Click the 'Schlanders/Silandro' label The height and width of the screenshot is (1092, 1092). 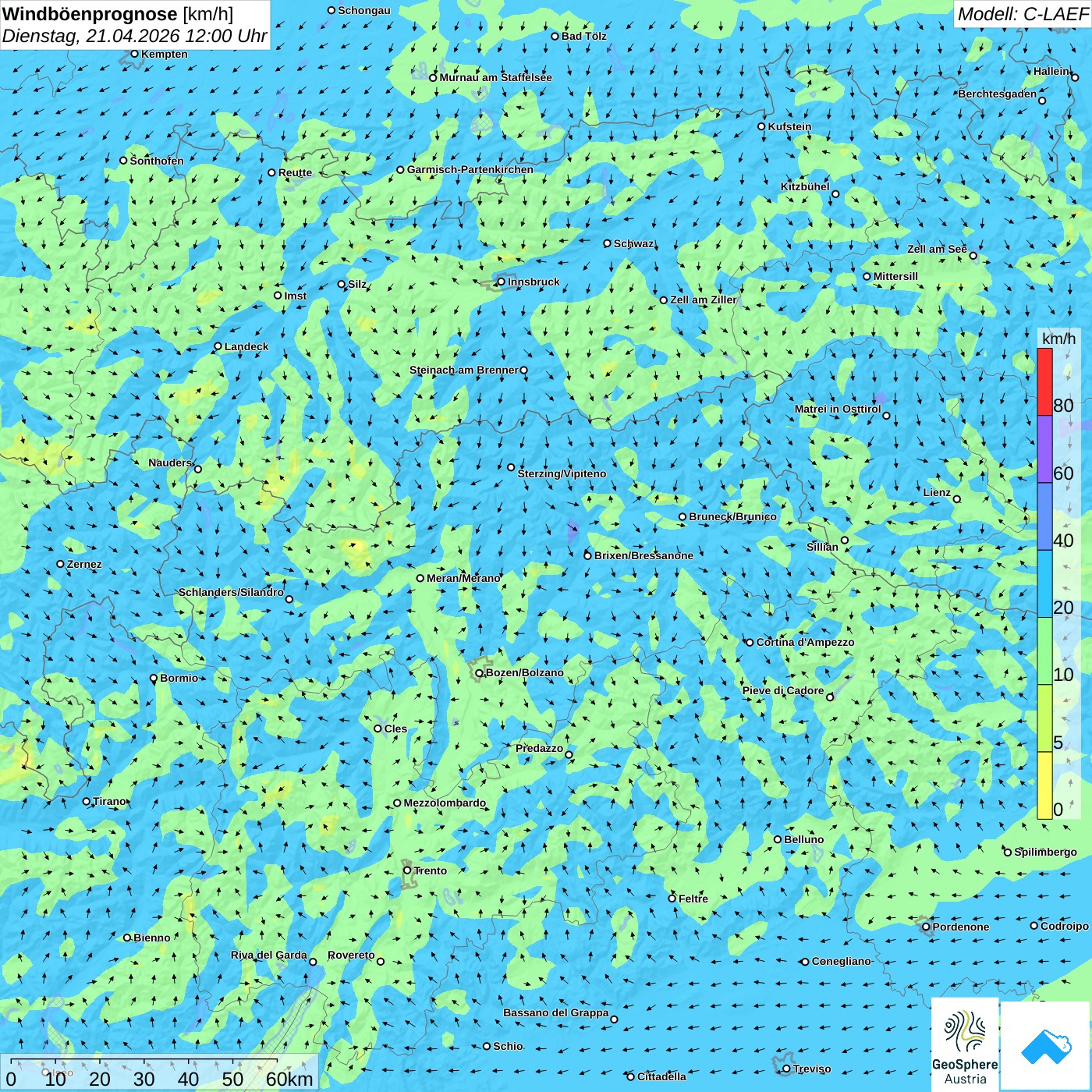[231, 592]
